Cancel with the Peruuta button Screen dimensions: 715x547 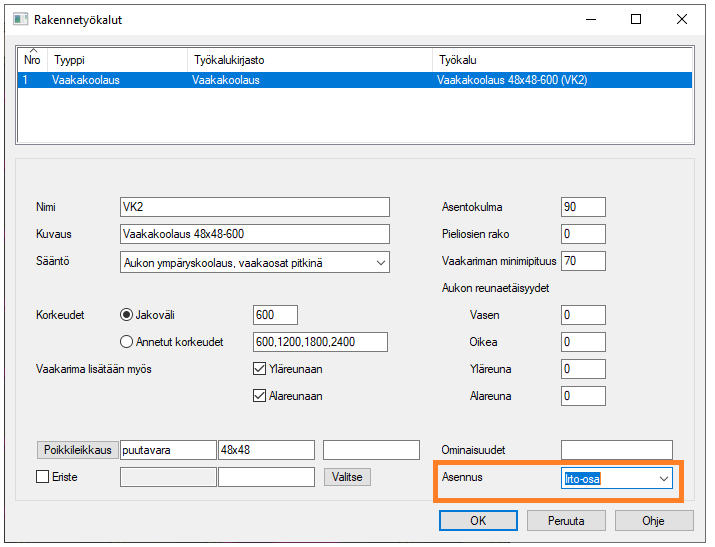tap(565, 520)
